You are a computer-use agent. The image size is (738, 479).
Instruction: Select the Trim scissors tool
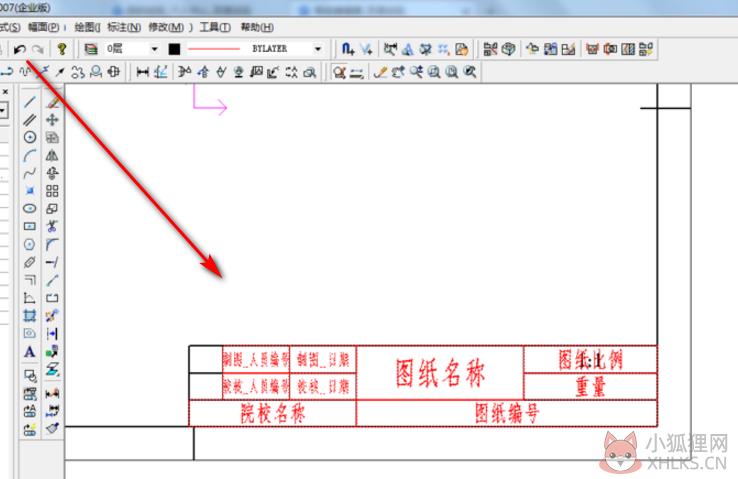click(x=52, y=226)
